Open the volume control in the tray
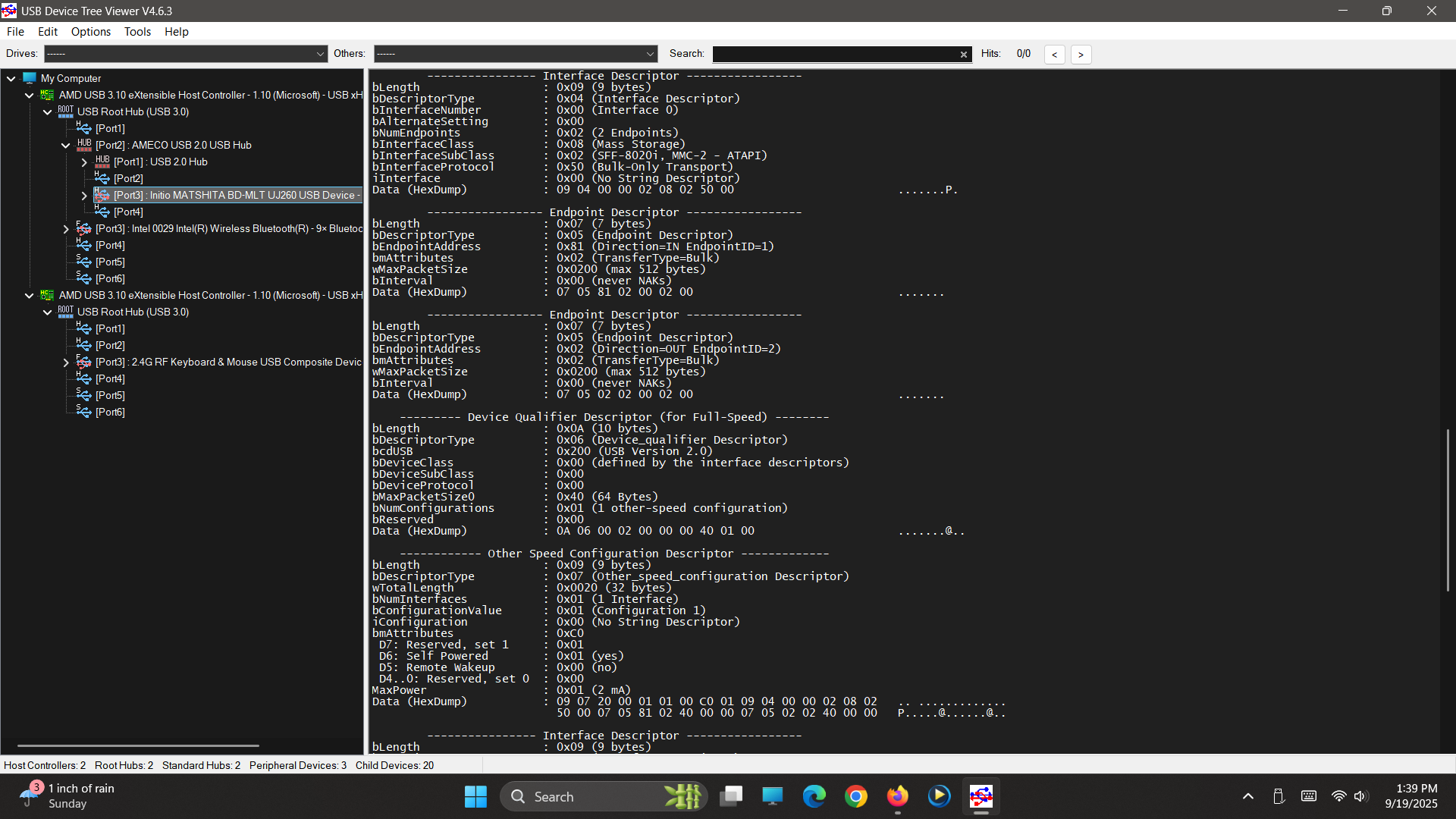 point(1360,796)
